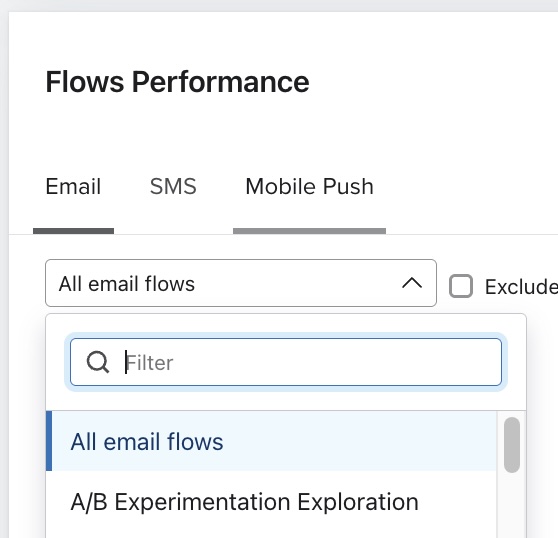Collapse the All email flows dropdown
Viewport: 558px width, 538px height.
pos(241,283)
